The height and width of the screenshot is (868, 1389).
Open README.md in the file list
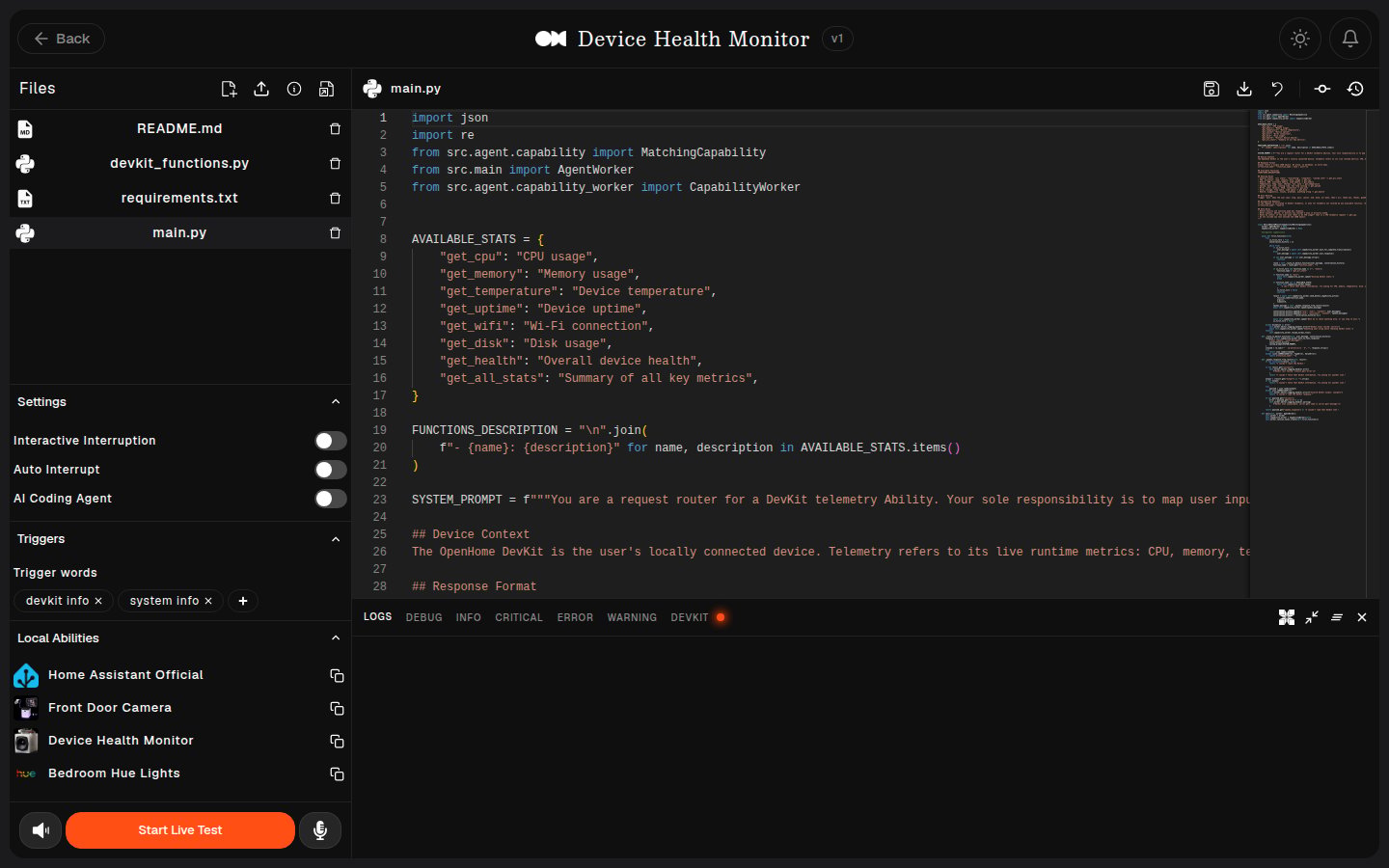point(179,129)
